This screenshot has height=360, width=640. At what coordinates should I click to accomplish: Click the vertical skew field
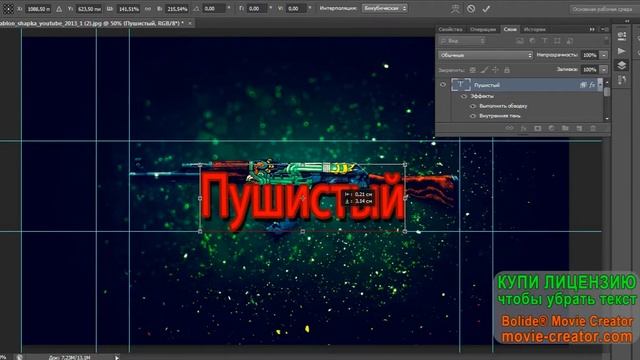[296, 9]
